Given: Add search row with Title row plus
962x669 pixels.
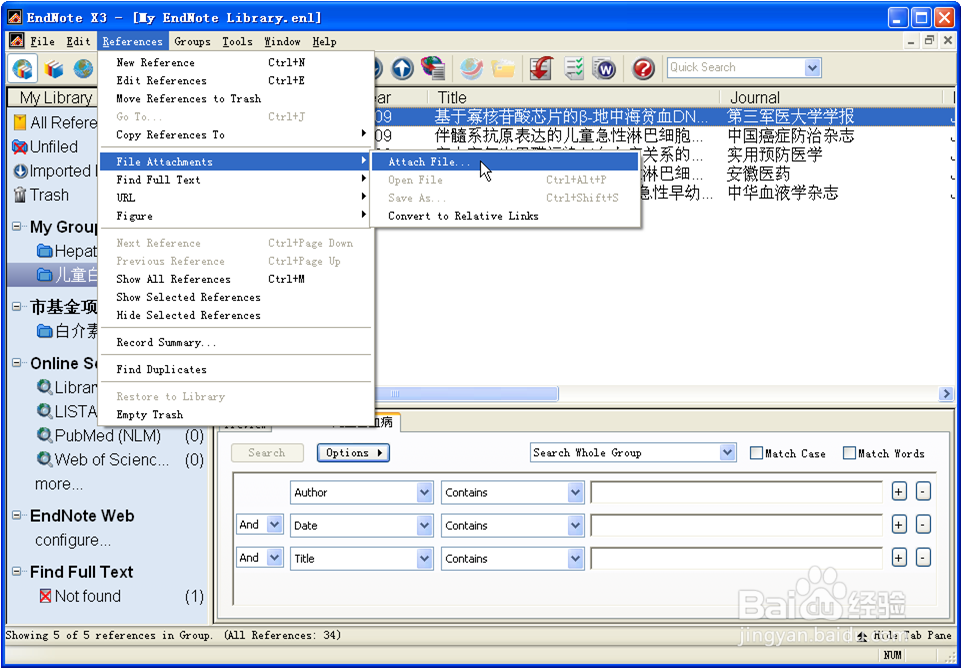Looking at the screenshot, I should point(899,558).
